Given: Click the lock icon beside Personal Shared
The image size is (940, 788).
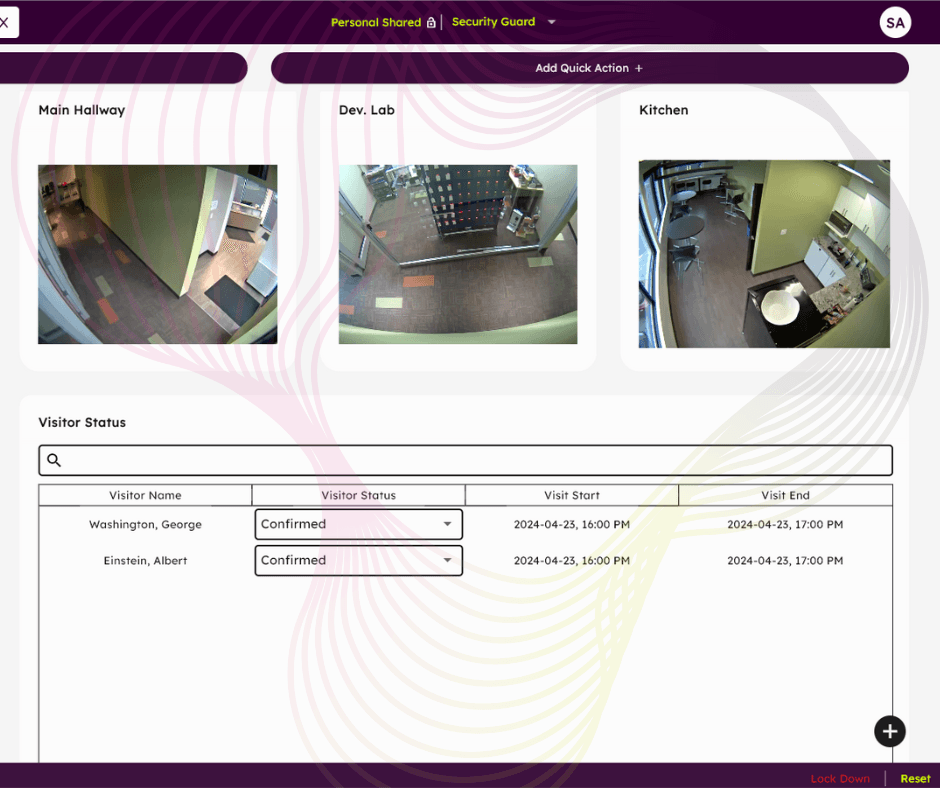Looking at the screenshot, I should (x=431, y=22).
